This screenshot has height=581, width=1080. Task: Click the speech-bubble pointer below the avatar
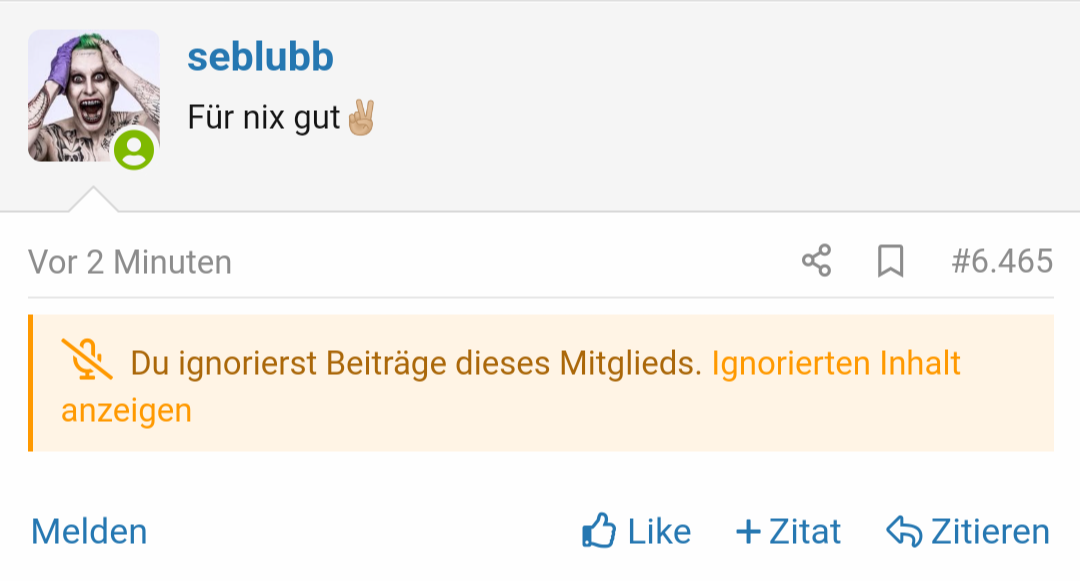click(x=93, y=199)
